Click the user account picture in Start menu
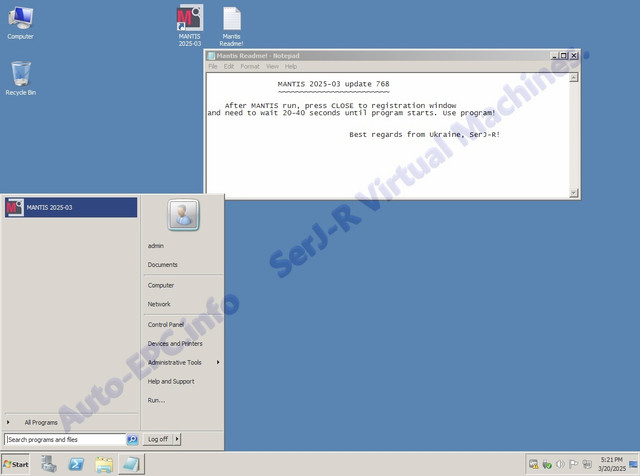This screenshot has height=476, width=640. pos(183,215)
